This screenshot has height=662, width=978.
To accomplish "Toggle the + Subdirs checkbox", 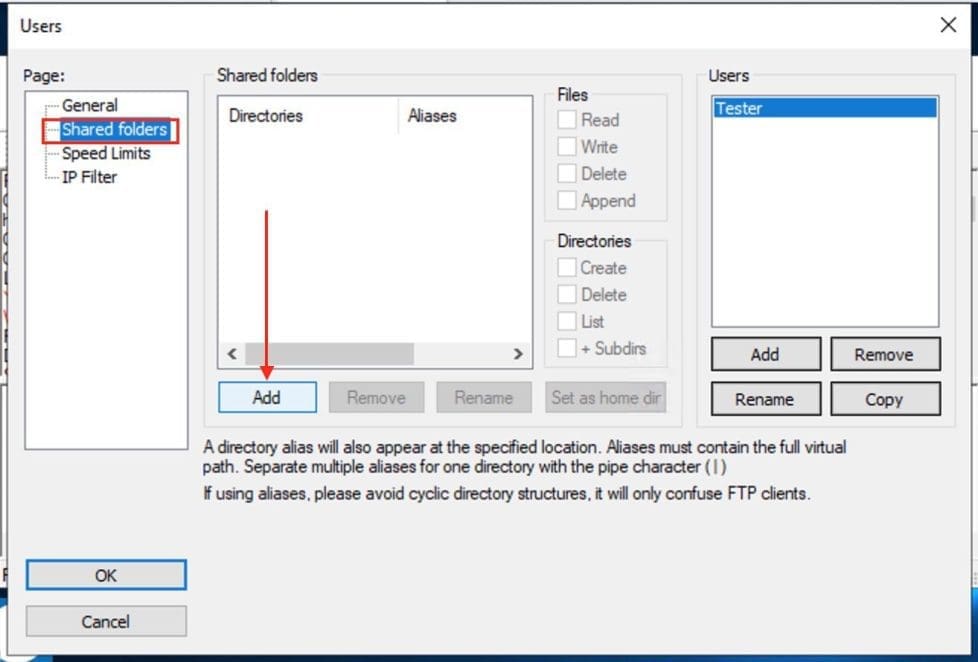I will pyautogui.click(x=567, y=349).
